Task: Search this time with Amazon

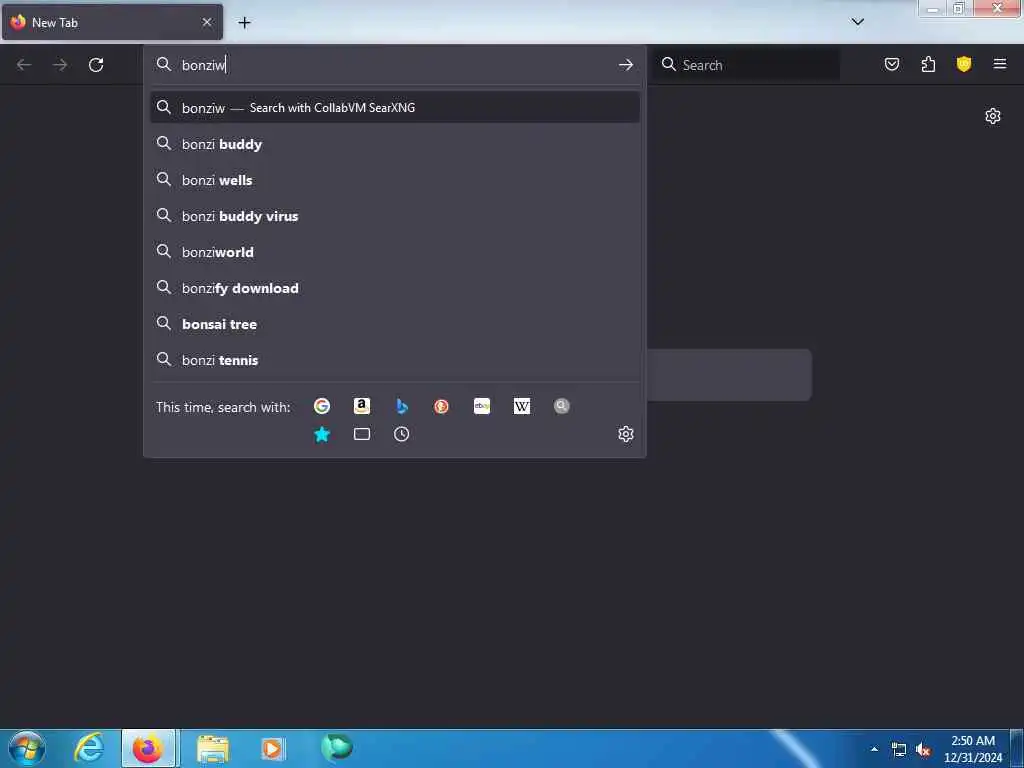Action: point(362,406)
